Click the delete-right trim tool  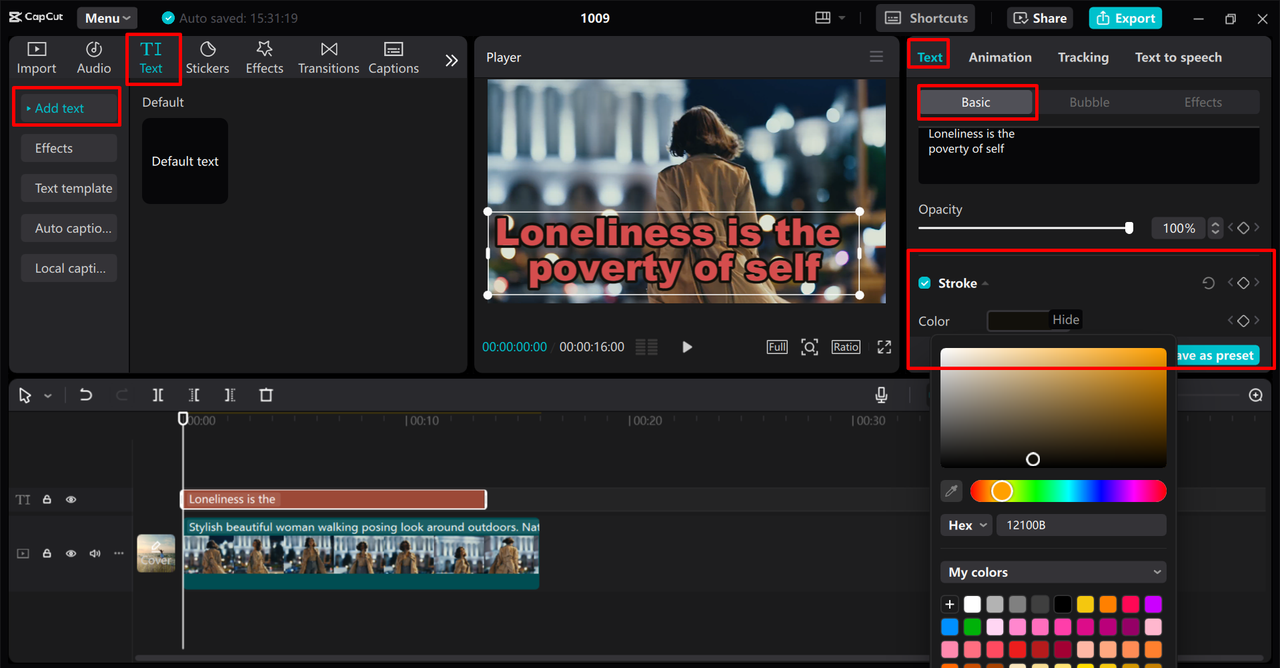coord(230,395)
